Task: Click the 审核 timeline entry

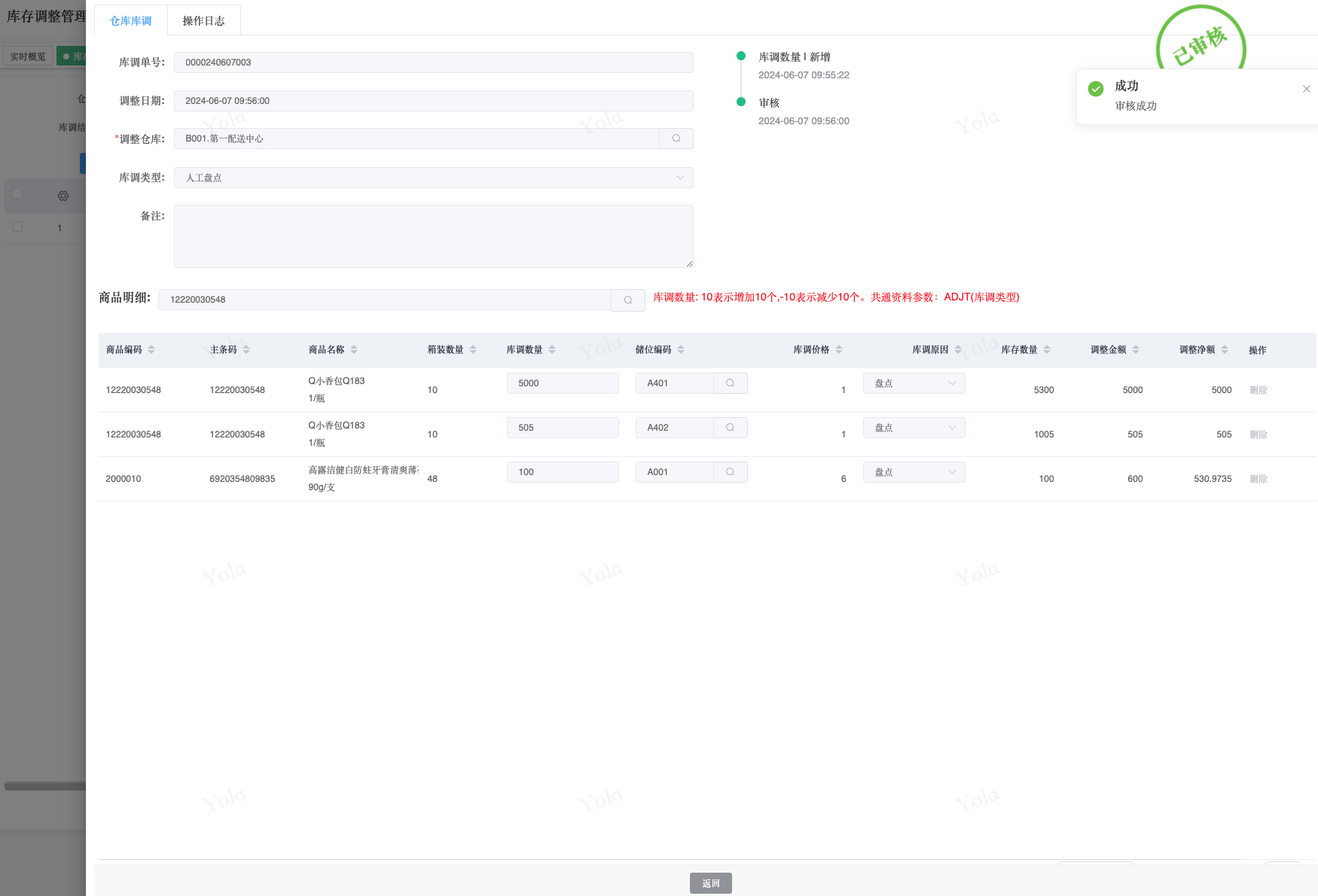Action: point(769,103)
